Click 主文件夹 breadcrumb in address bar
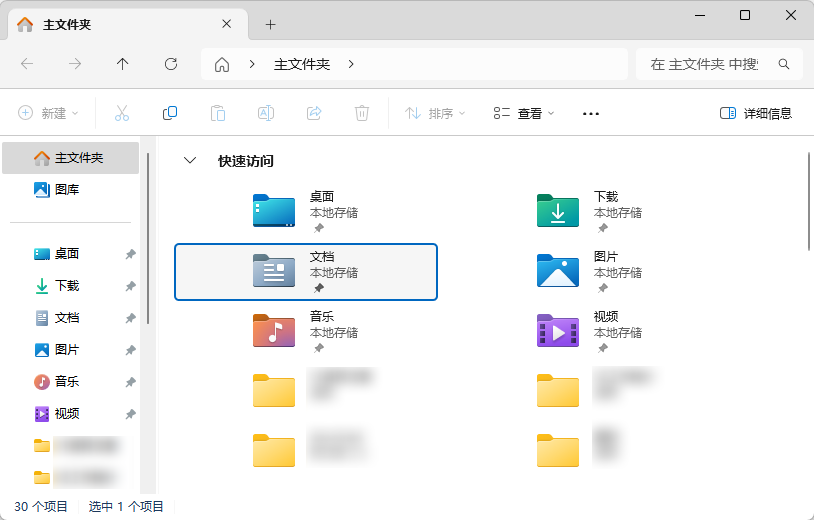Viewport: 814px width, 520px height. [x=302, y=64]
